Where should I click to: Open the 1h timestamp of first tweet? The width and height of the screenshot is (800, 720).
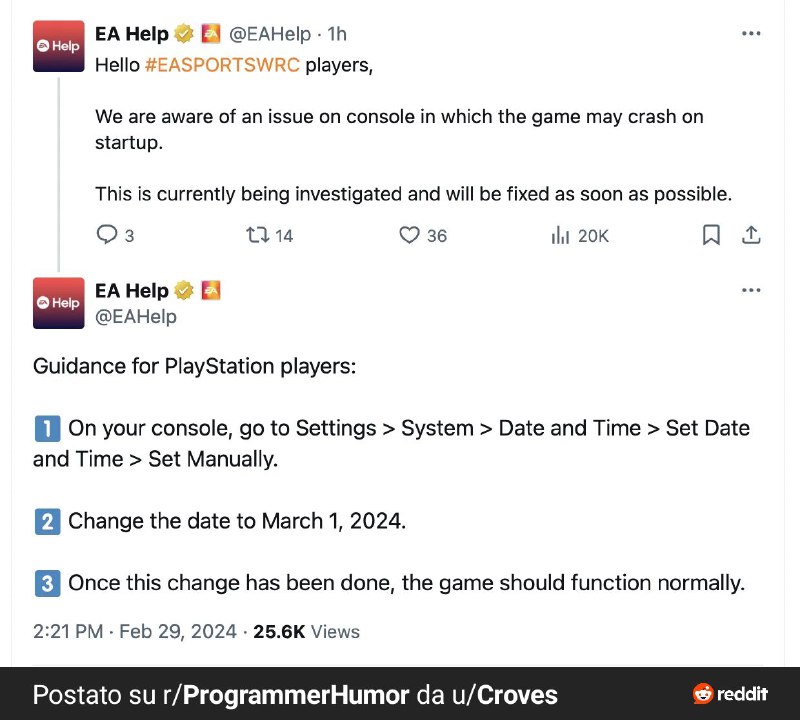tap(337, 34)
